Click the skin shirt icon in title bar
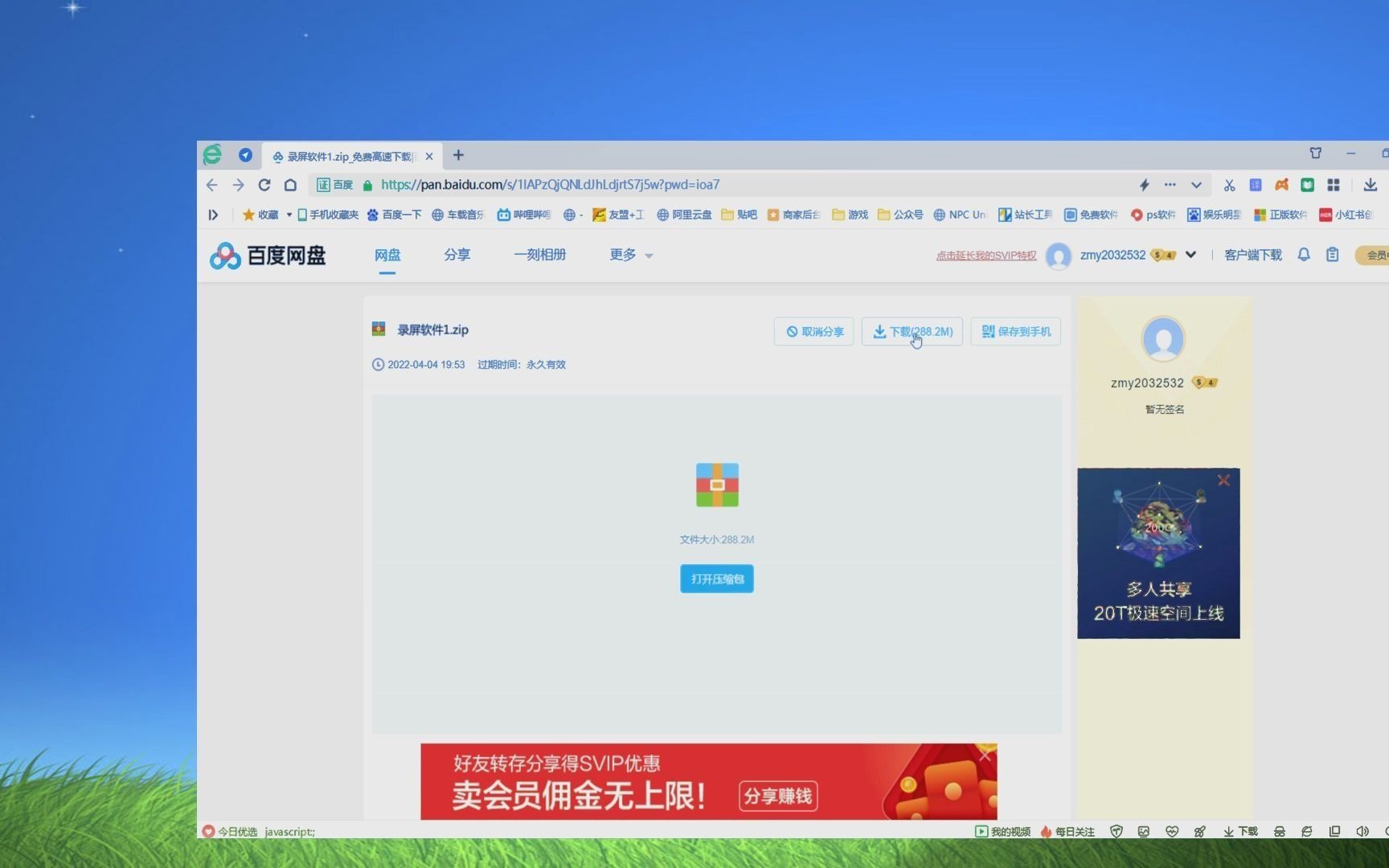Viewport: 1389px width, 868px height. tap(1316, 153)
